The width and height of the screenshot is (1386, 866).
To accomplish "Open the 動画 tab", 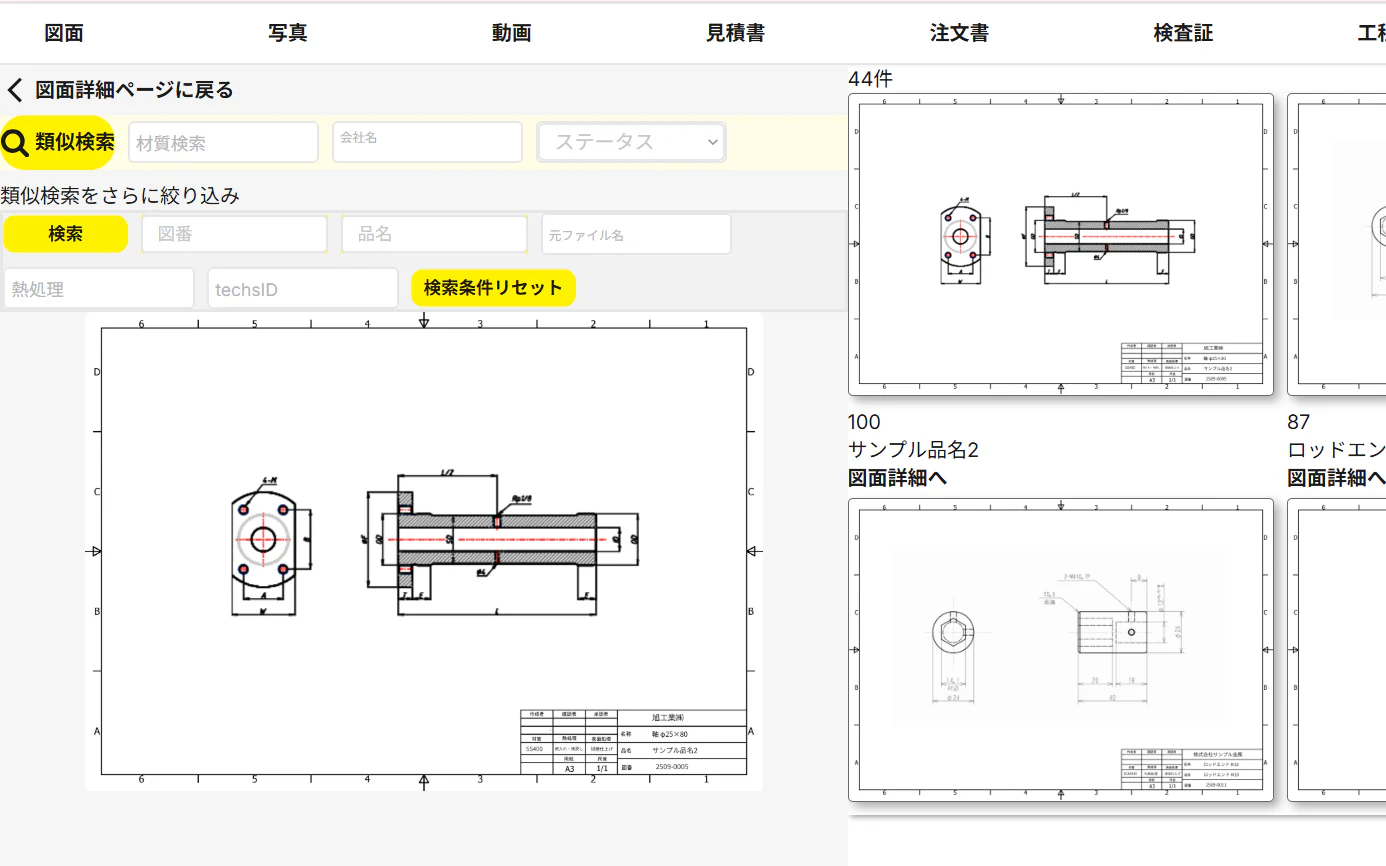I will [x=511, y=33].
